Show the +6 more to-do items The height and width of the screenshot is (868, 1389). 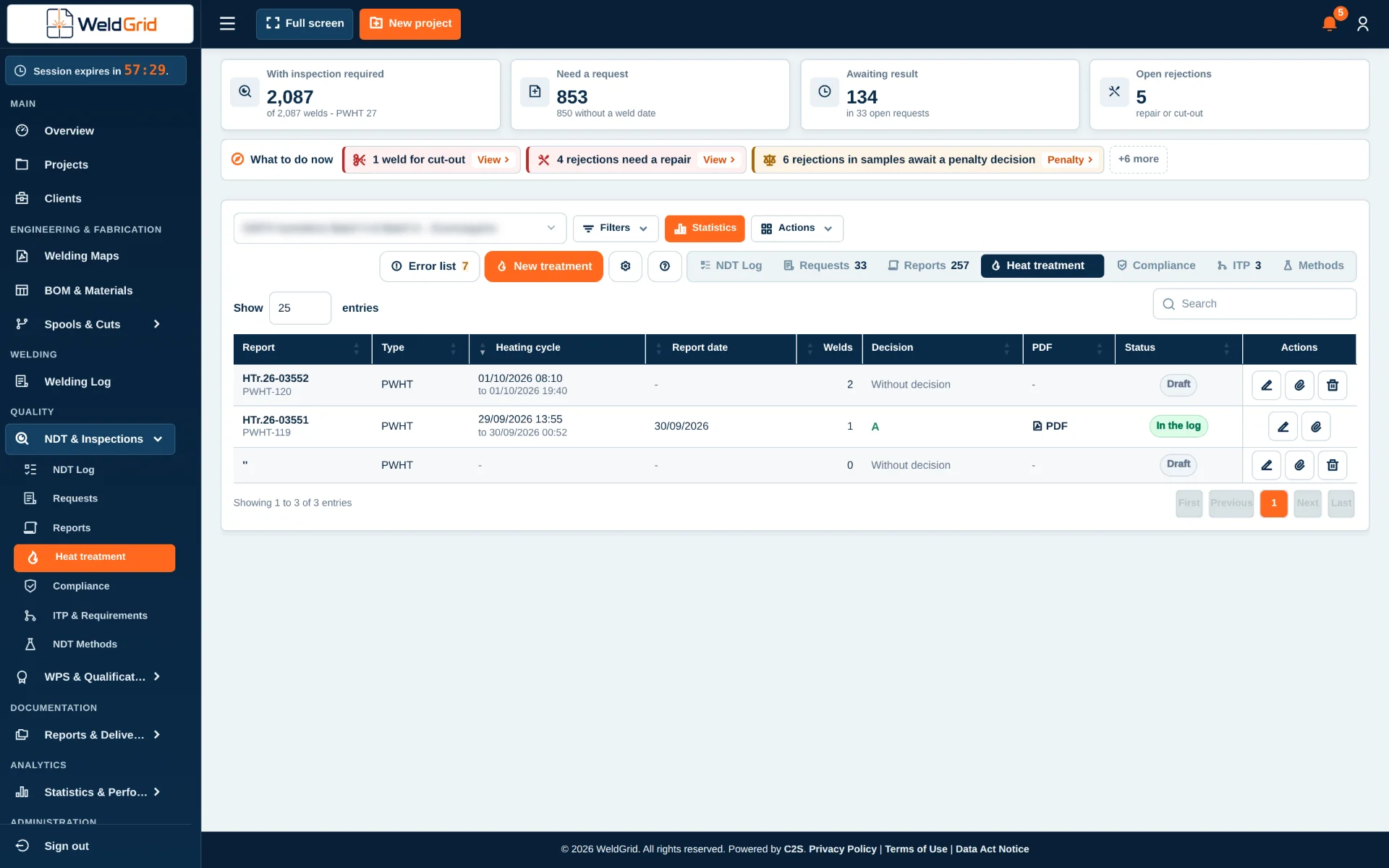pos(1138,159)
